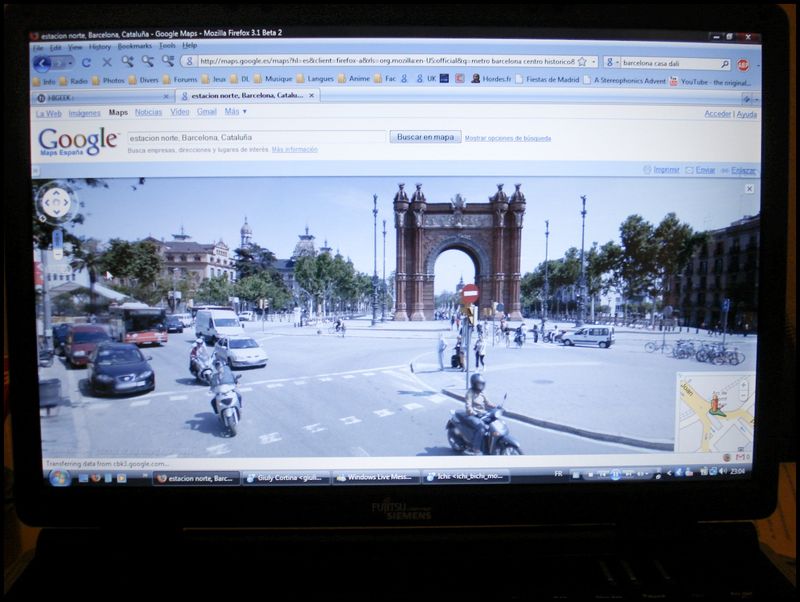Open the Langues bookmarks folder
The height and width of the screenshot is (602, 800).
click(x=315, y=79)
